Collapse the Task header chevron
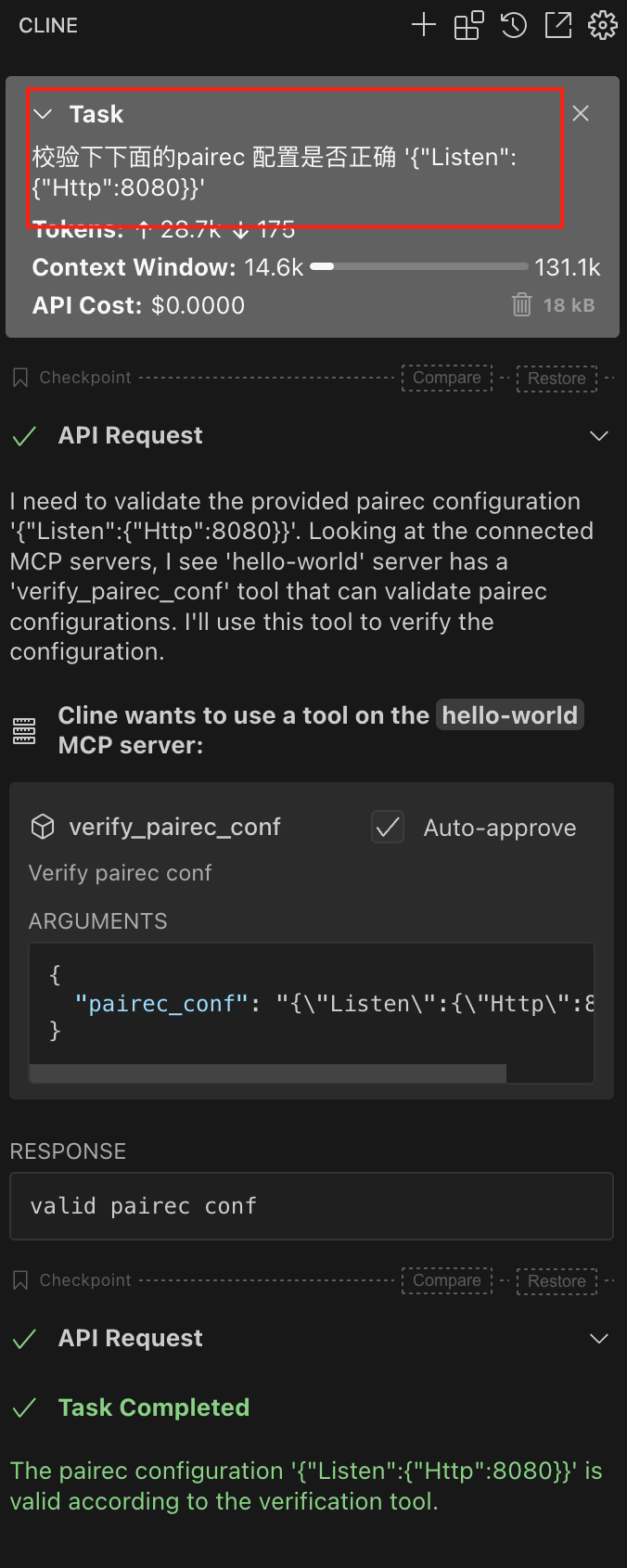The image size is (627, 1568). pos(43,114)
